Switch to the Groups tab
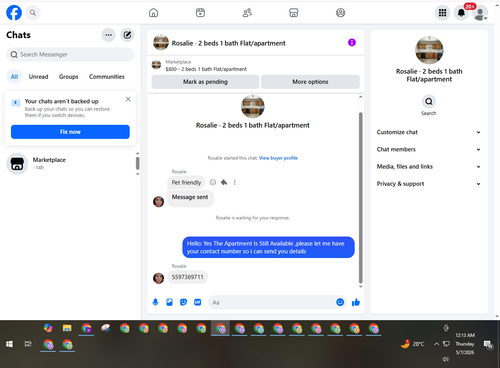The width and height of the screenshot is (500, 368). point(69,77)
